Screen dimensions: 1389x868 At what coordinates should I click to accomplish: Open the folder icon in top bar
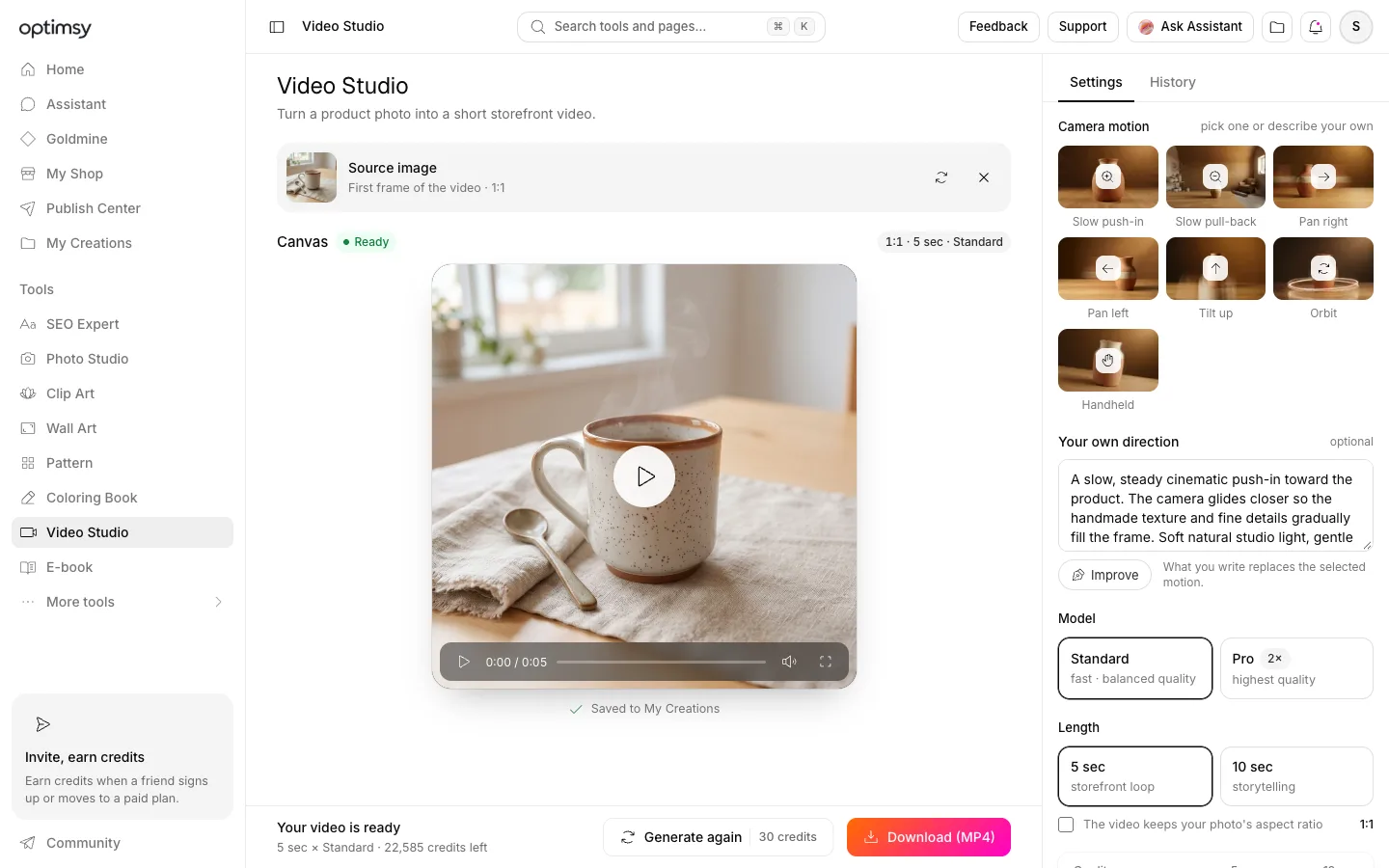tap(1277, 27)
